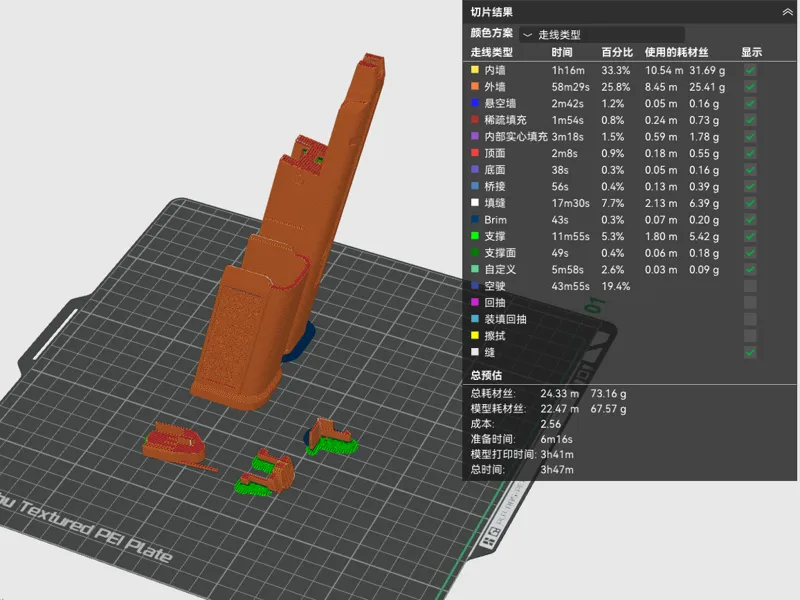The image size is (800, 600).
Task: Select the small part with blue brim
Action: click(331, 437)
